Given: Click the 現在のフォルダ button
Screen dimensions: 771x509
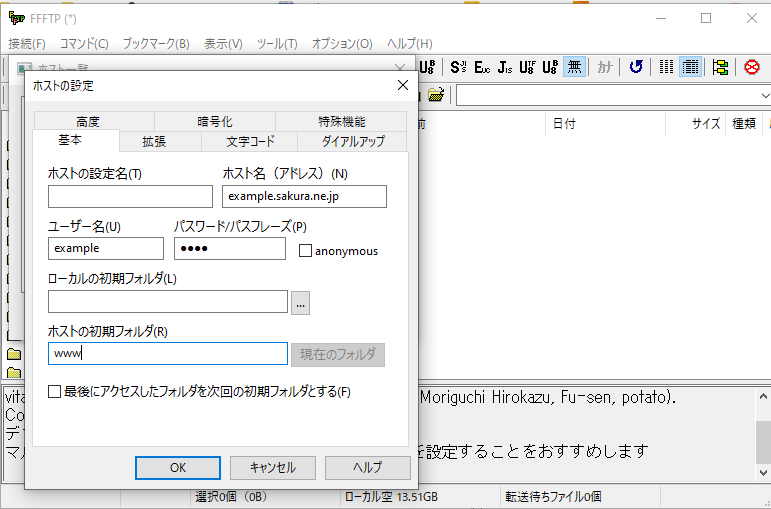Looking at the screenshot, I should [x=338, y=355].
